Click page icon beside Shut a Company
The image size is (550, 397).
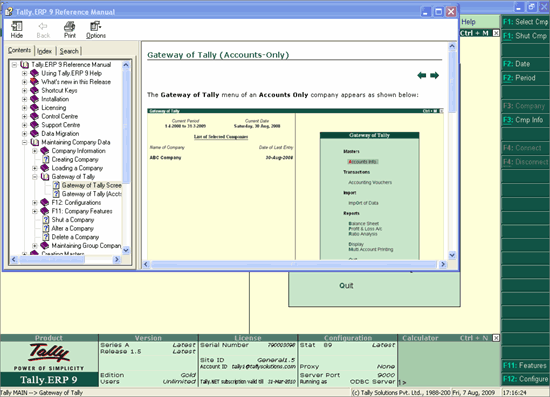coord(46,220)
